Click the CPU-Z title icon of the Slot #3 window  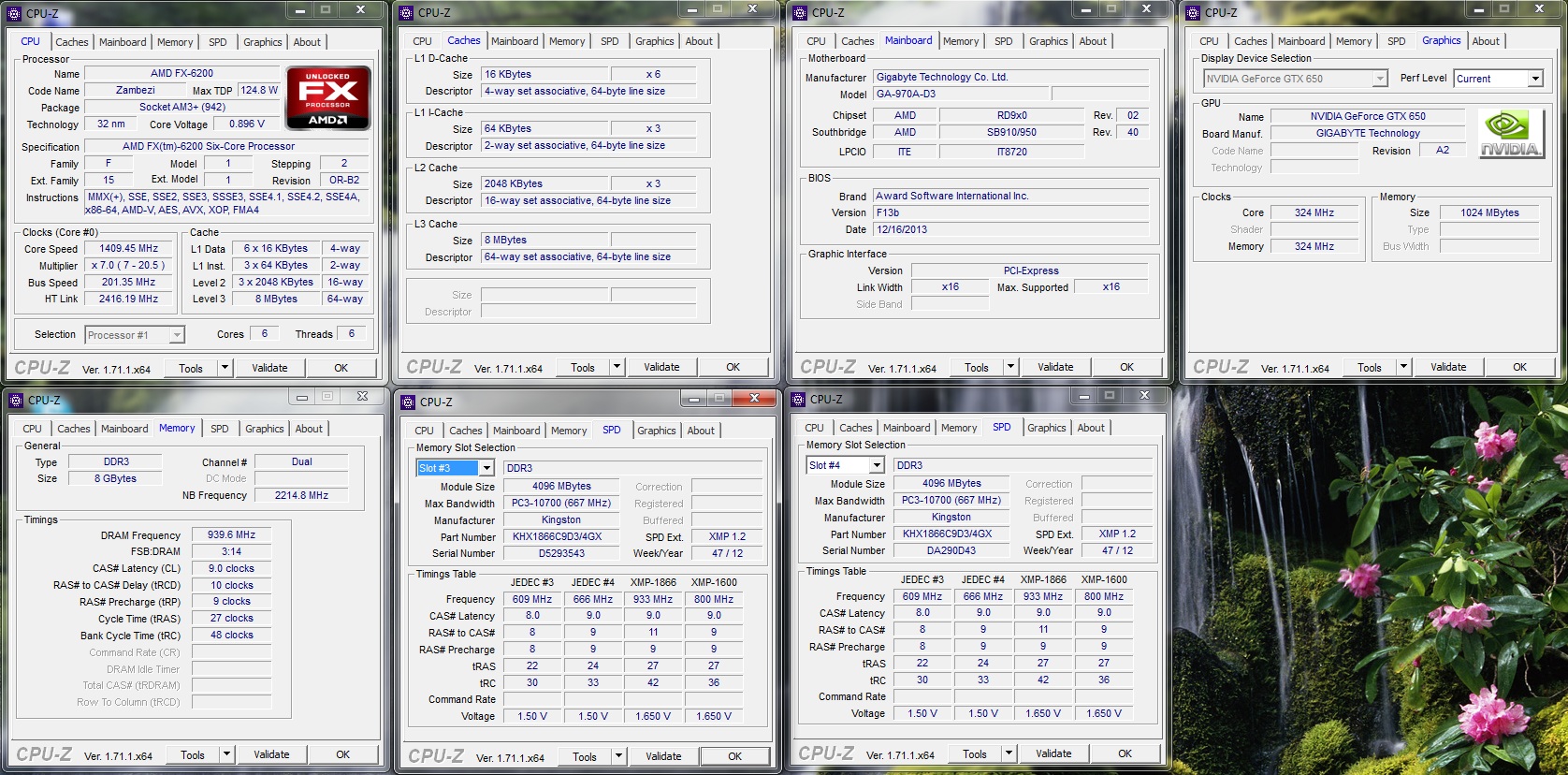[408, 402]
